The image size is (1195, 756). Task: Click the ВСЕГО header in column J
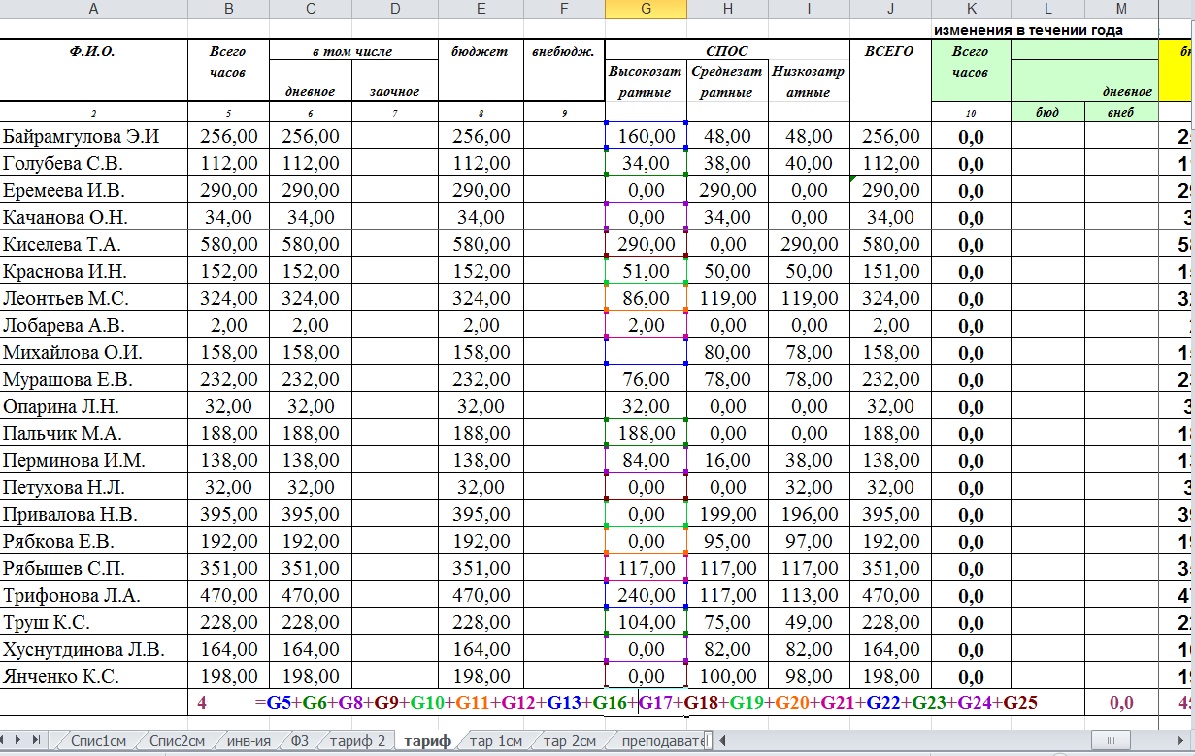point(890,70)
